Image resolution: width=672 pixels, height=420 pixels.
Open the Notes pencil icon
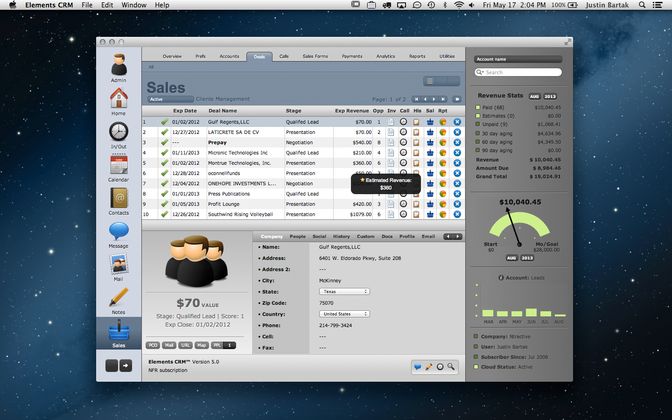click(118, 297)
